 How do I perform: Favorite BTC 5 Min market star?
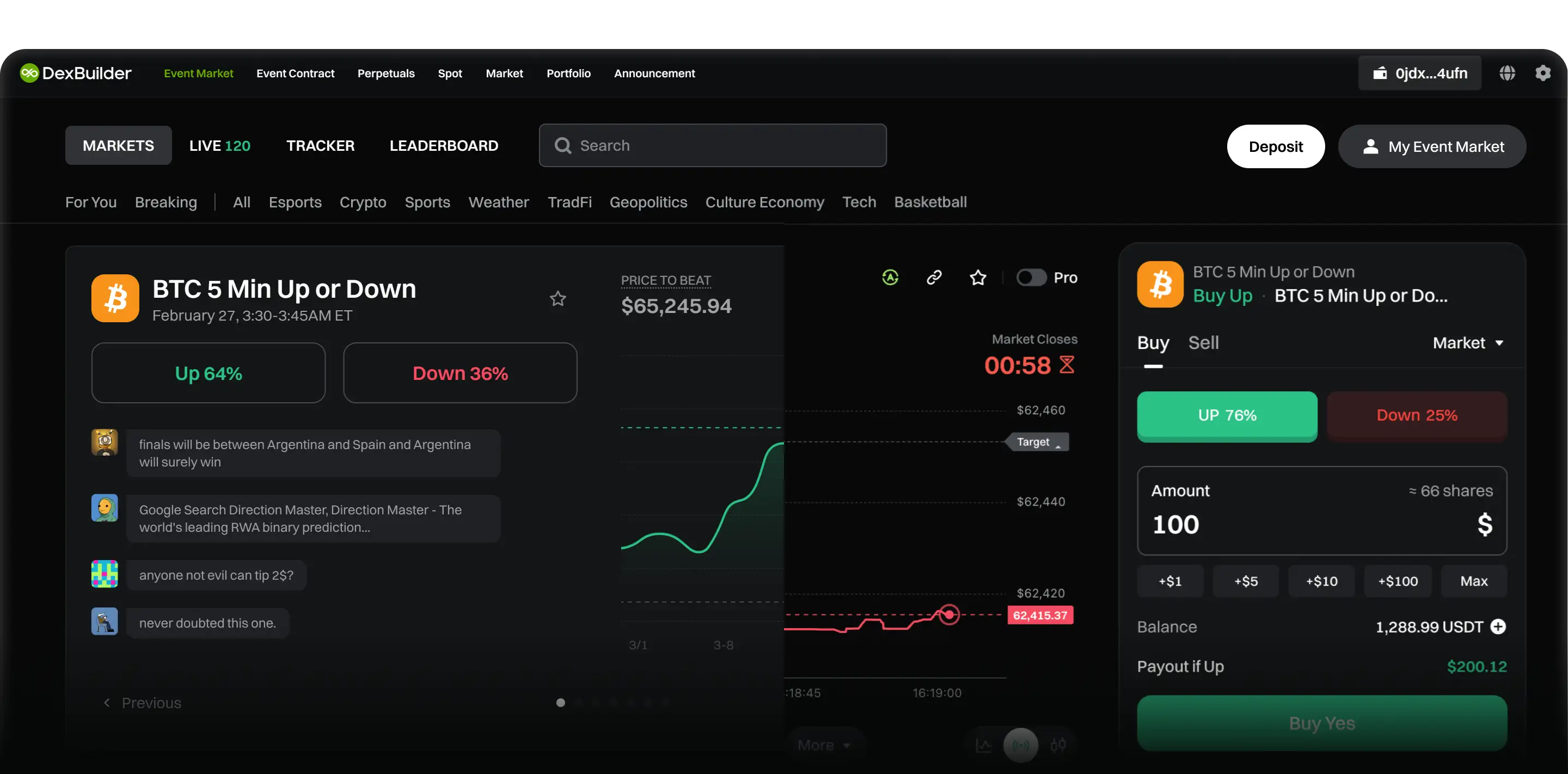coord(558,299)
